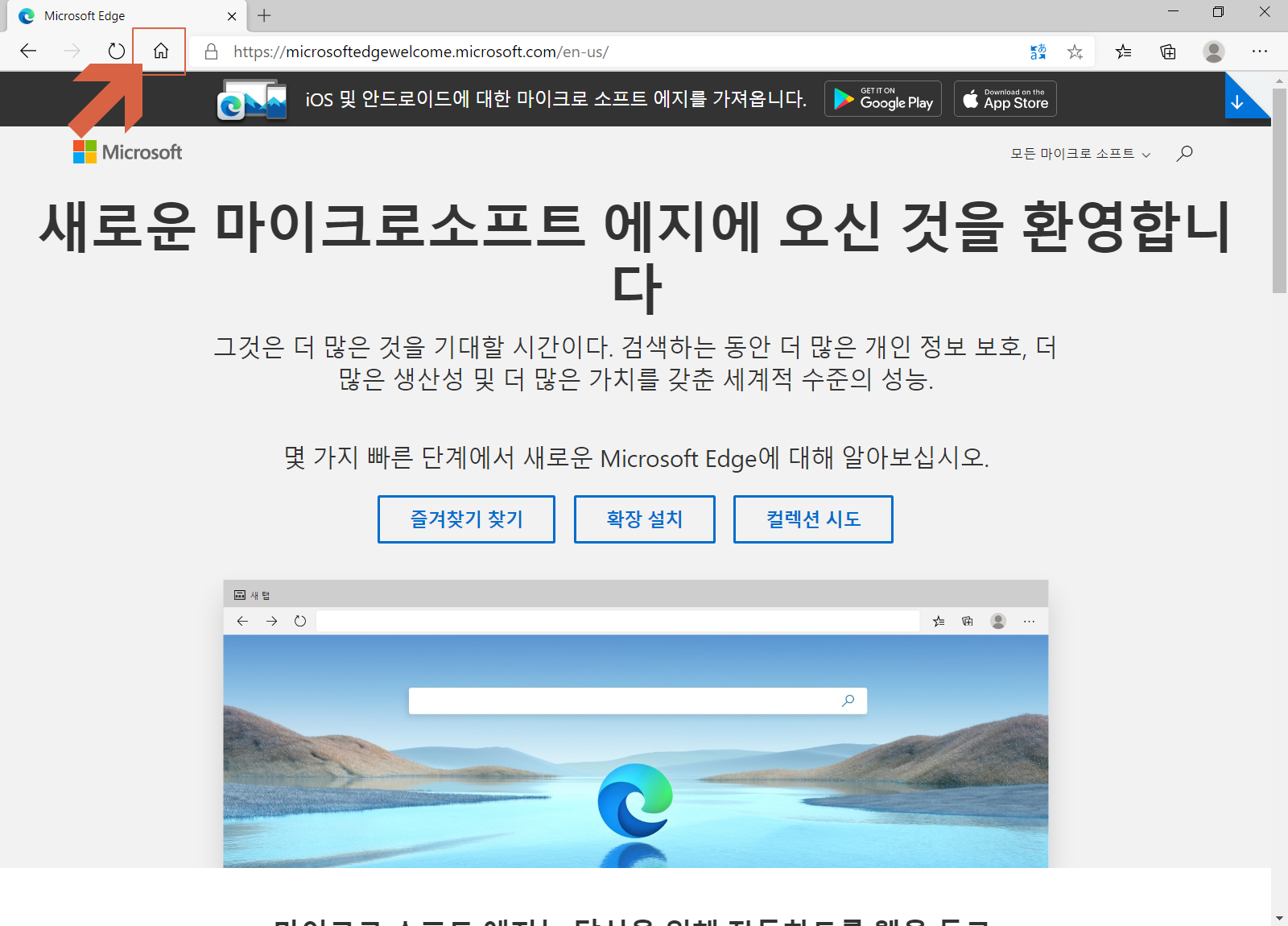
Task: Expand the 모든 마이크로 소프트 menu
Action: point(1080,154)
